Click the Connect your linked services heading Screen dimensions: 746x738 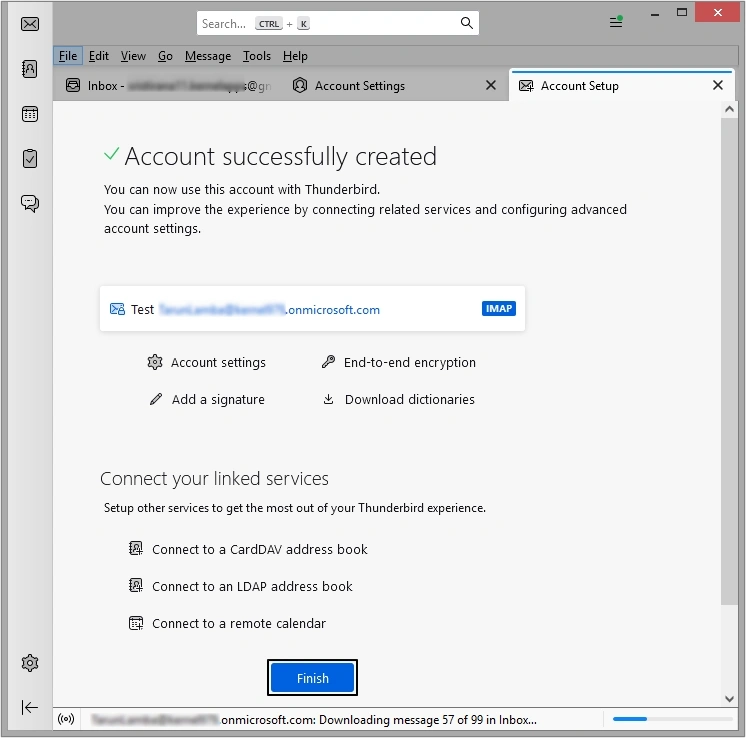point(214,478)
